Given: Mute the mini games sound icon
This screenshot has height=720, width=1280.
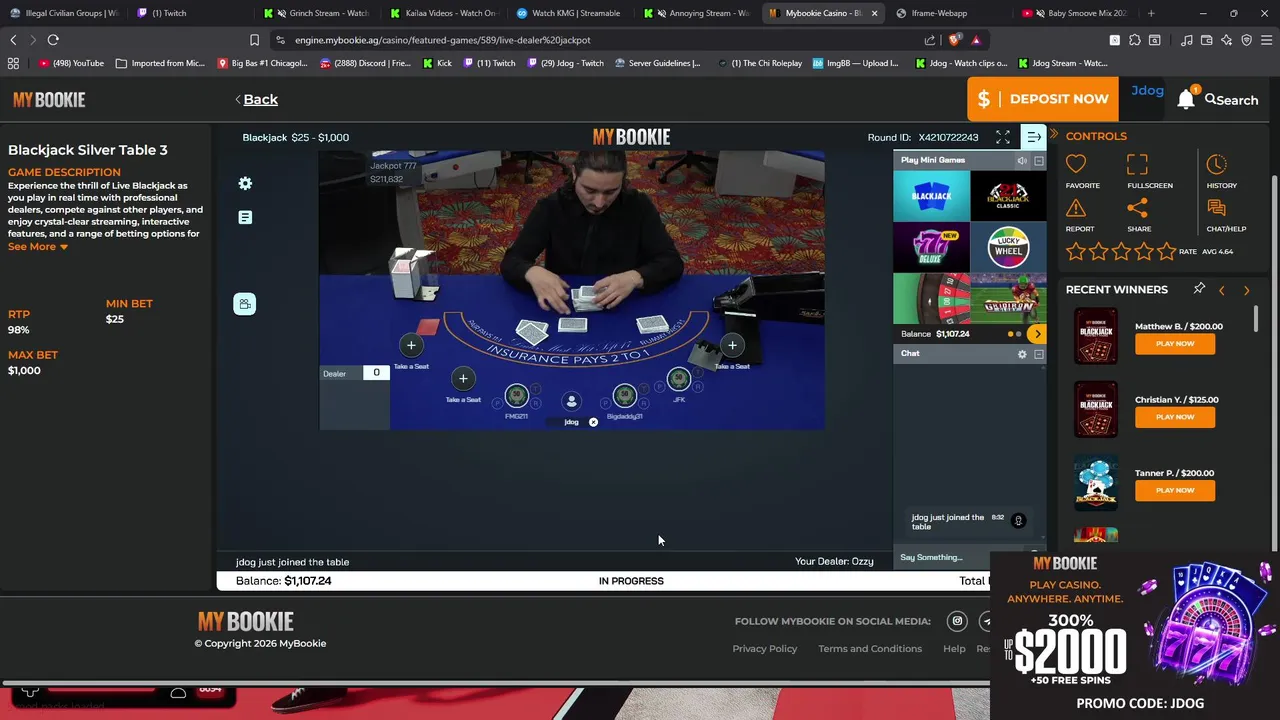Looking at the screenshot, I should coord(1022,160).
